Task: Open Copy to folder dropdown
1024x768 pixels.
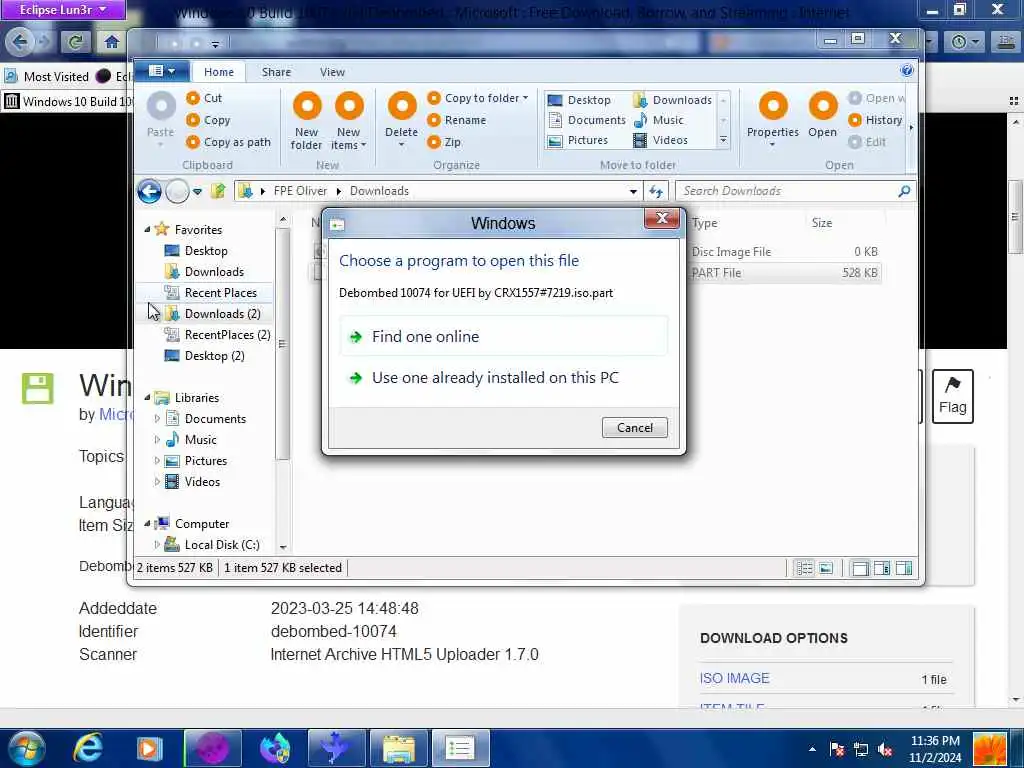Action: 478,98
